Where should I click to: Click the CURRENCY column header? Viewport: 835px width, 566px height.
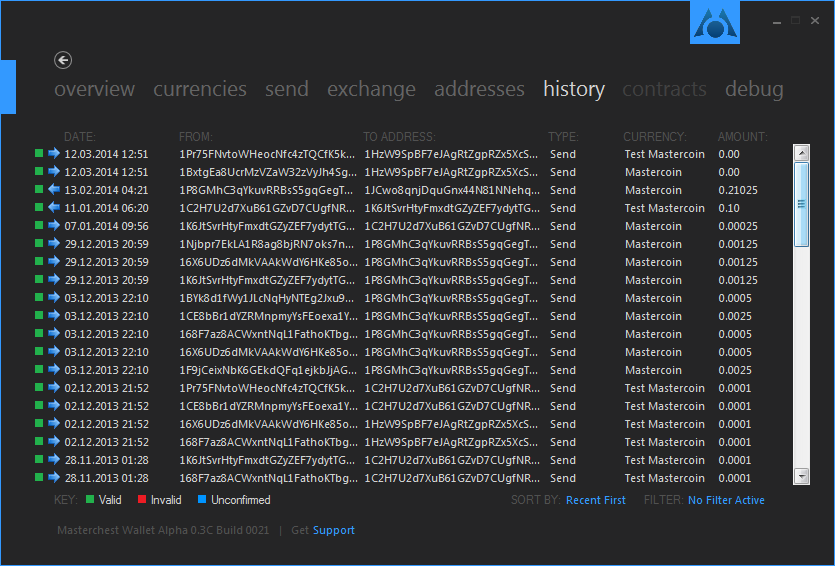(x=654, y=137)
